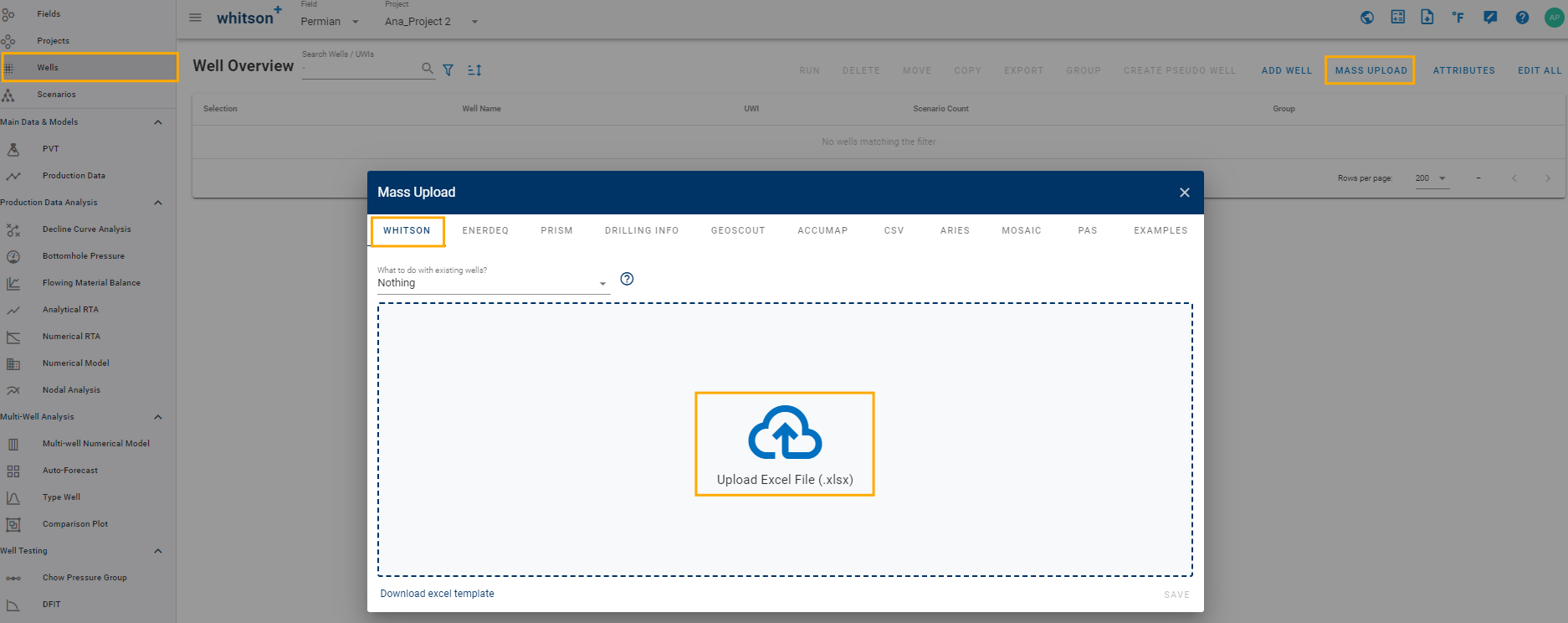
Task: Click the Nodal Analysis icon
Action: 13,390
